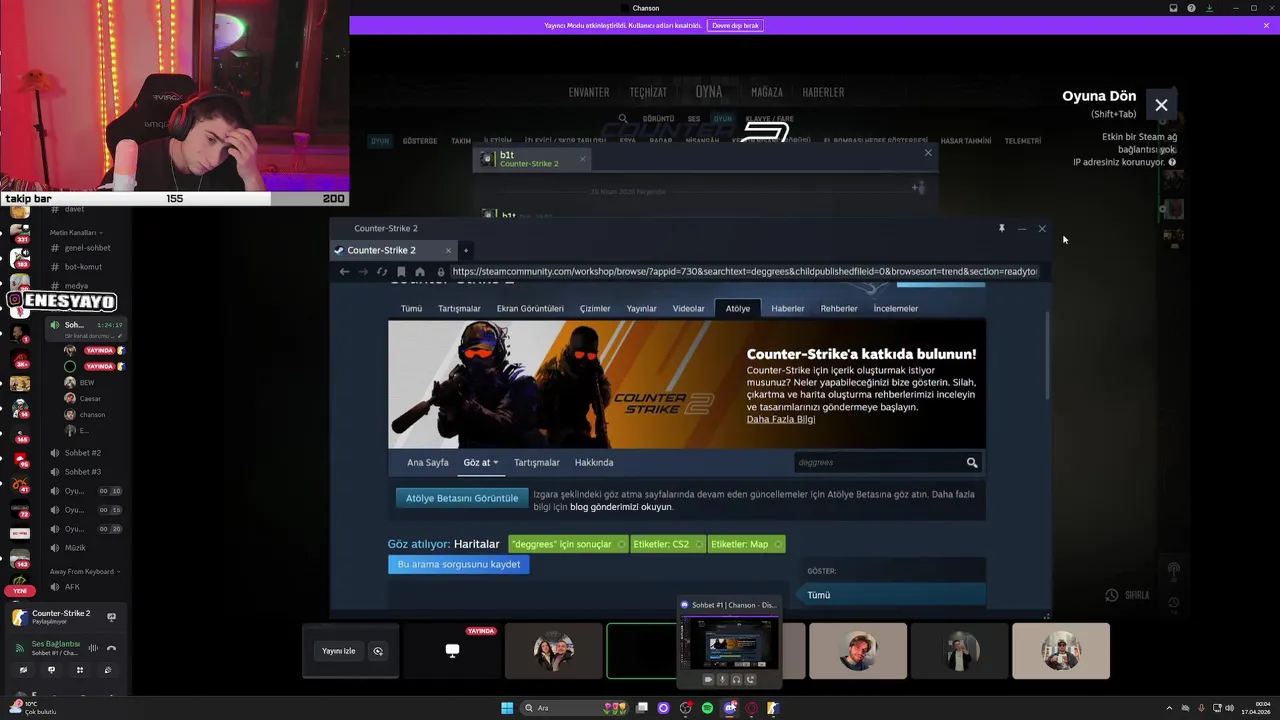Collapse the Away From Keyboard category

coord(85,572)
